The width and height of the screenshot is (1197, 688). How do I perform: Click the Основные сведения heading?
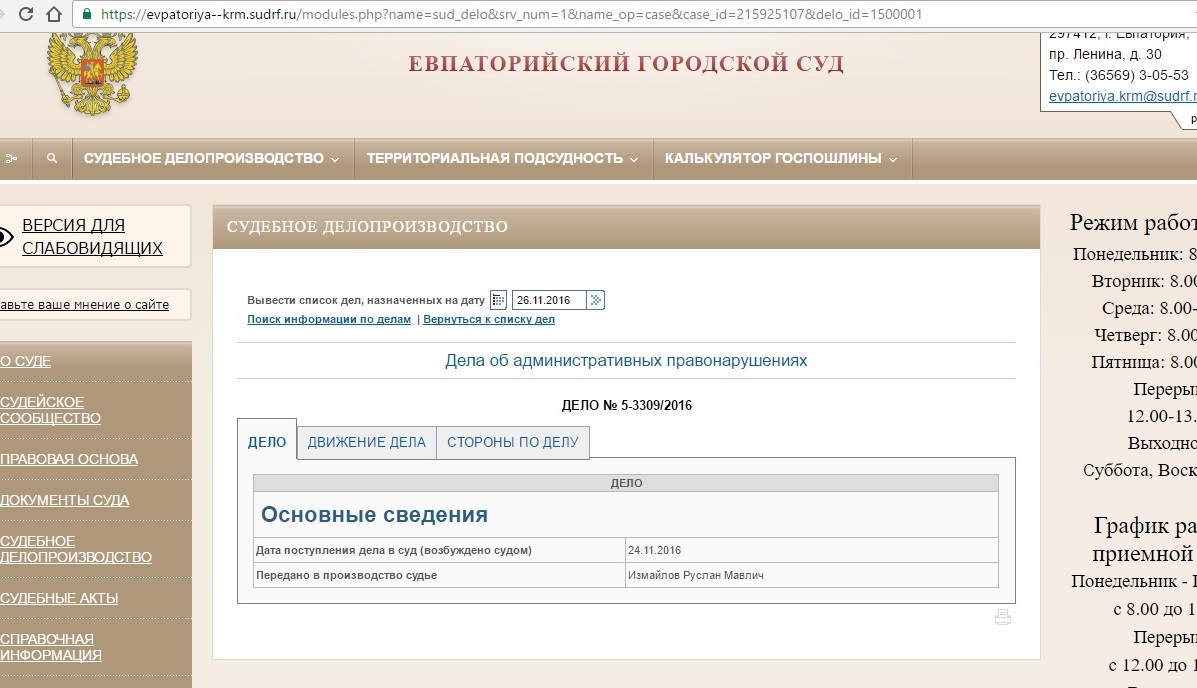click(374, 515)
